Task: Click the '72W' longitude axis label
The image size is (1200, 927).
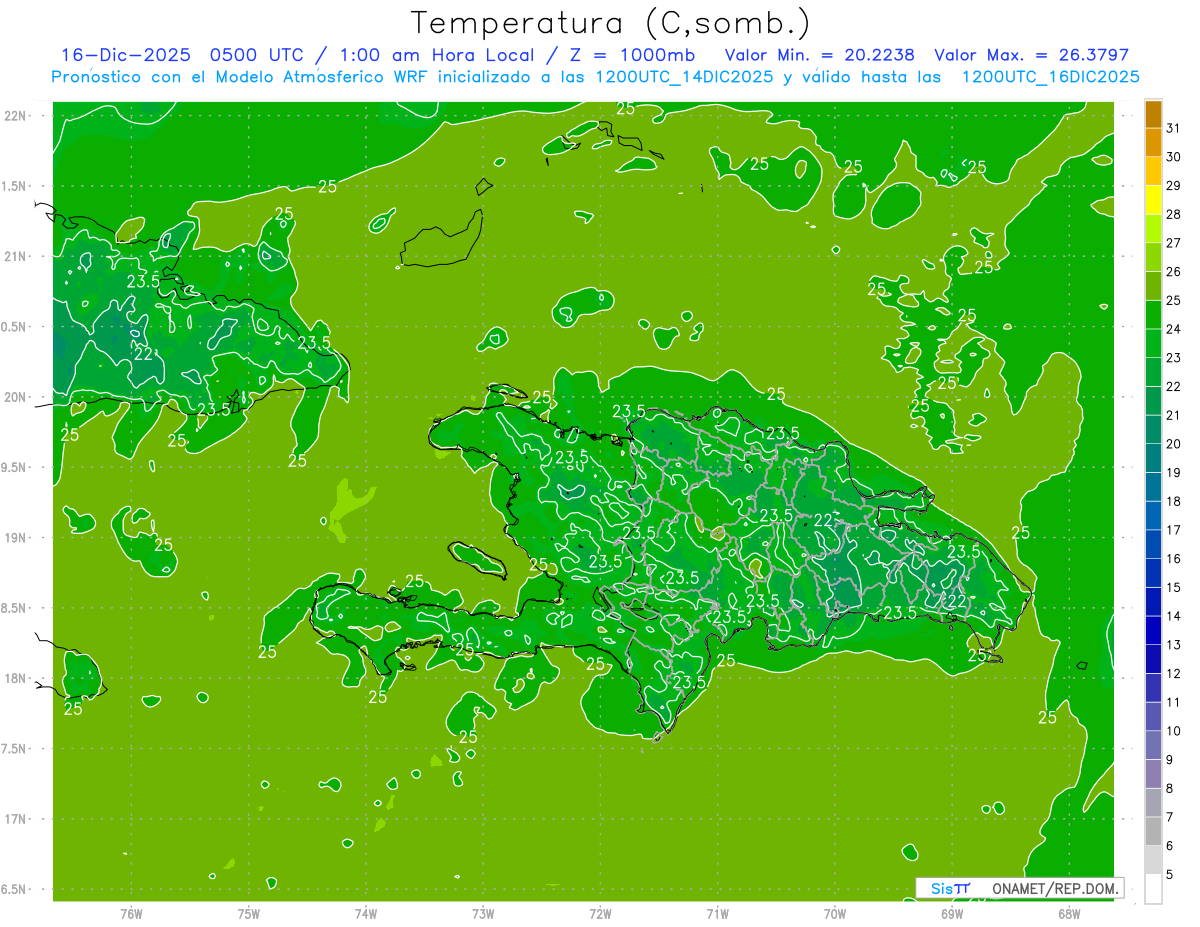Action: coord(600,914)
